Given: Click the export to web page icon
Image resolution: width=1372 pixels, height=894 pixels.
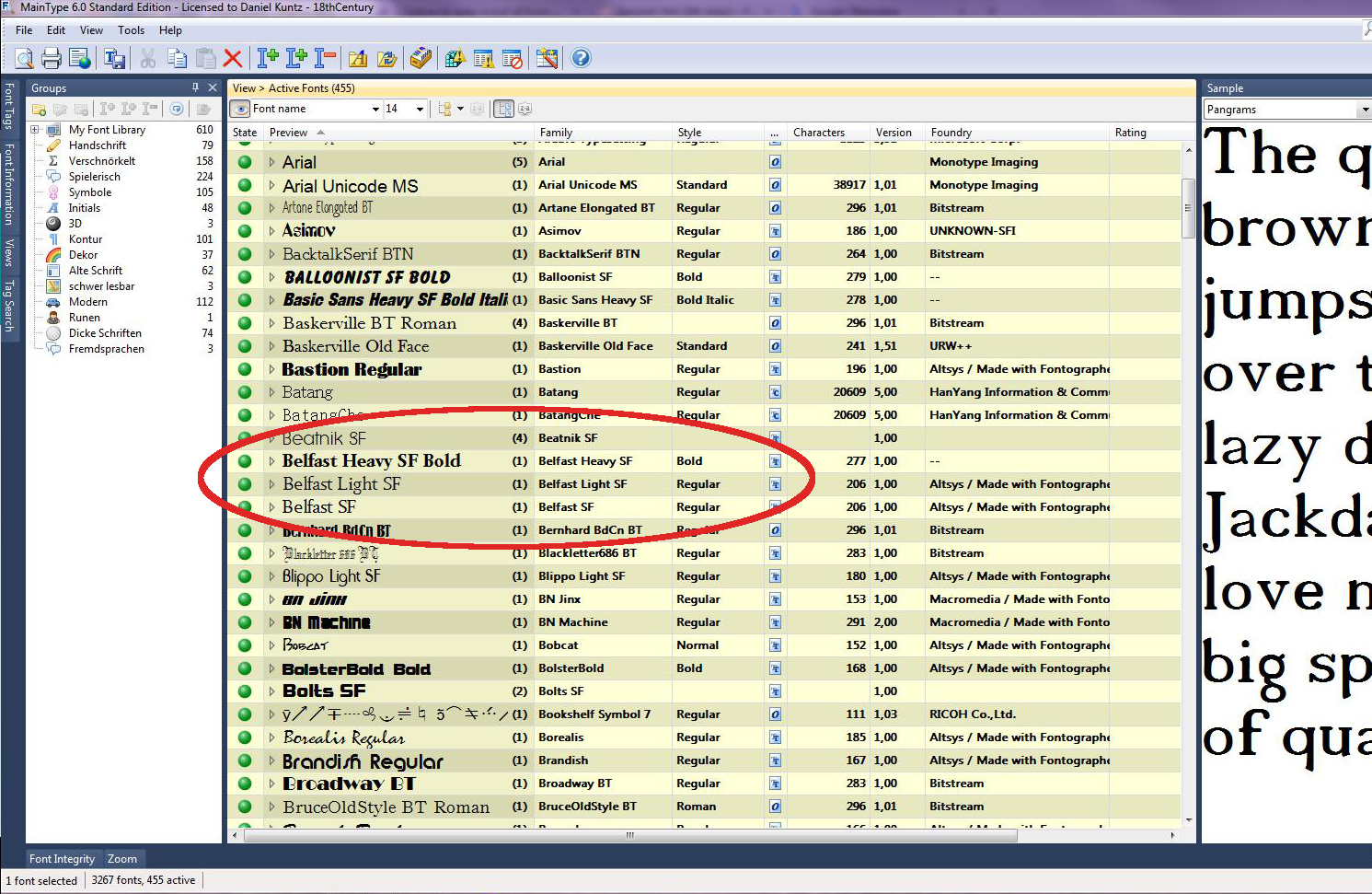Looking at the screenshot, I should [80, 59].
